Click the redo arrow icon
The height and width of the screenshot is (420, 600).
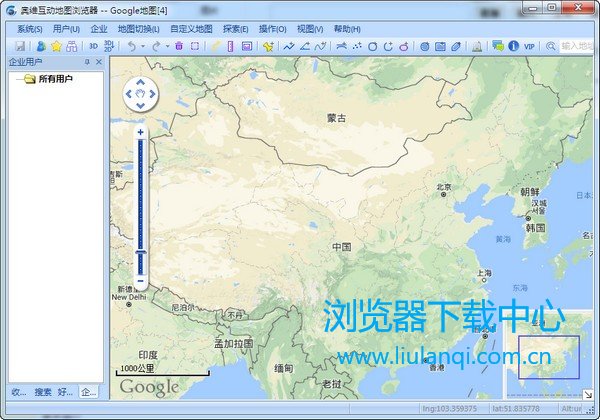pyautogui.click(x=156, y=46)
